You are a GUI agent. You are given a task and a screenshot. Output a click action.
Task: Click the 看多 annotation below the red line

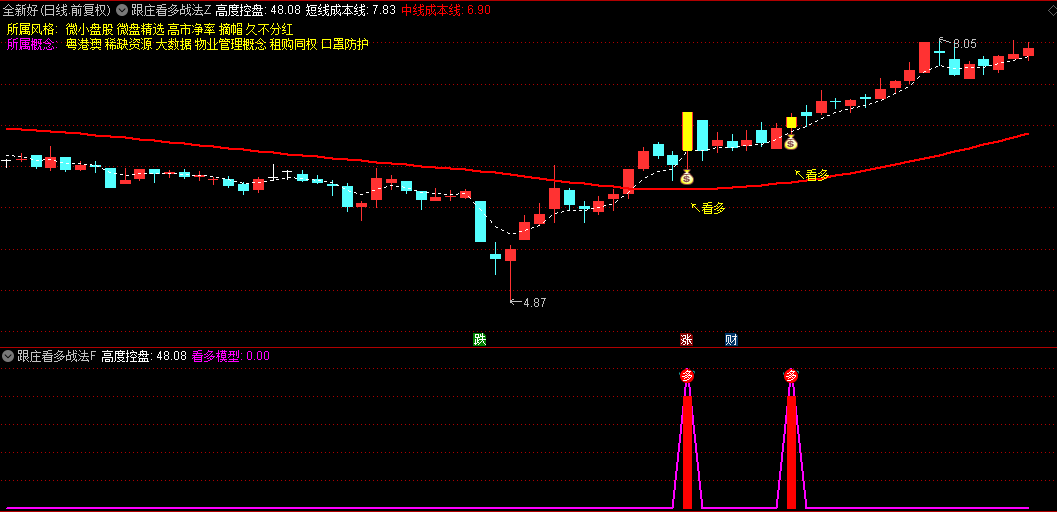(713, 209)
